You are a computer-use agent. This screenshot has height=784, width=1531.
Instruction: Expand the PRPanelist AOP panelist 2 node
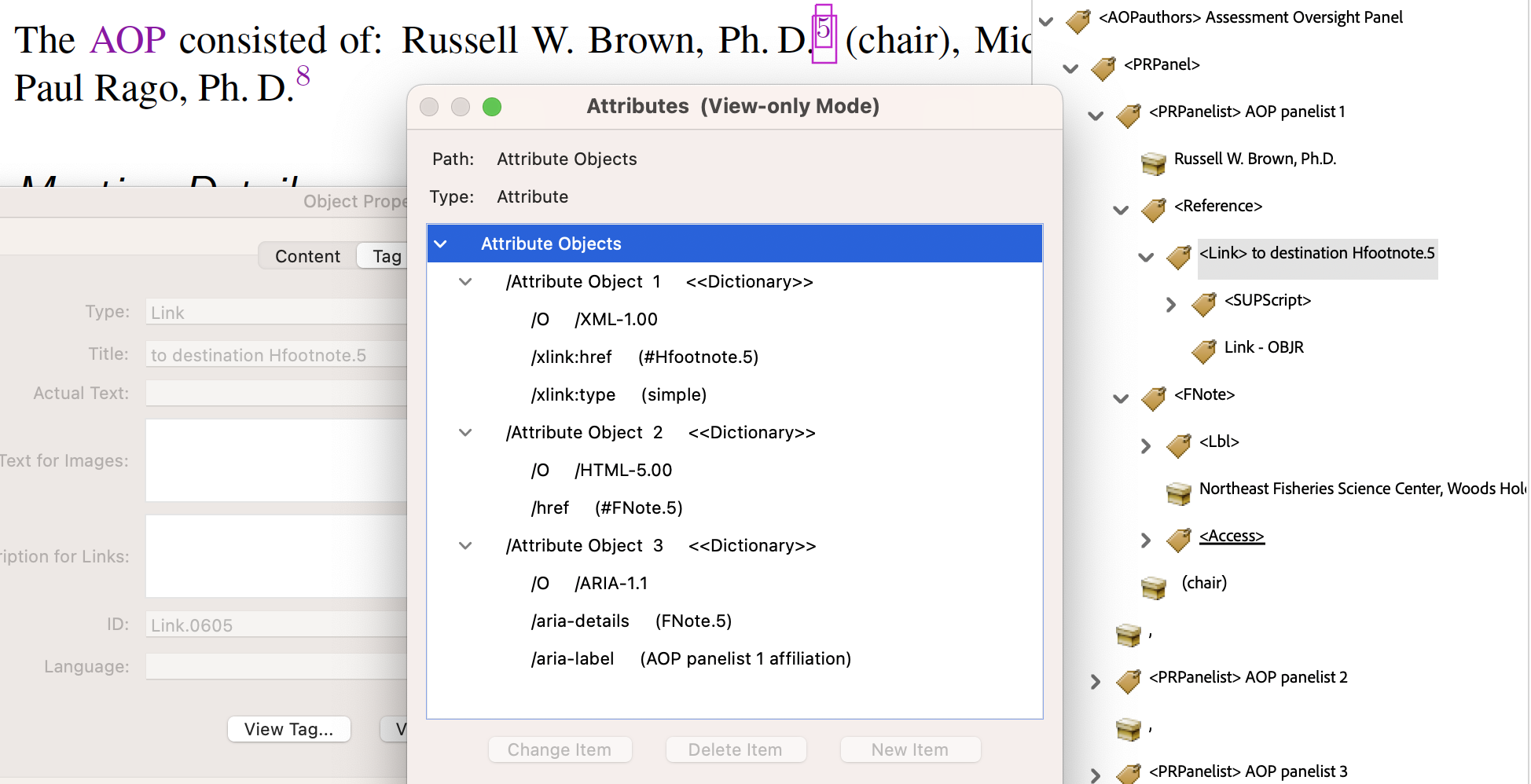coord(1096,681)
